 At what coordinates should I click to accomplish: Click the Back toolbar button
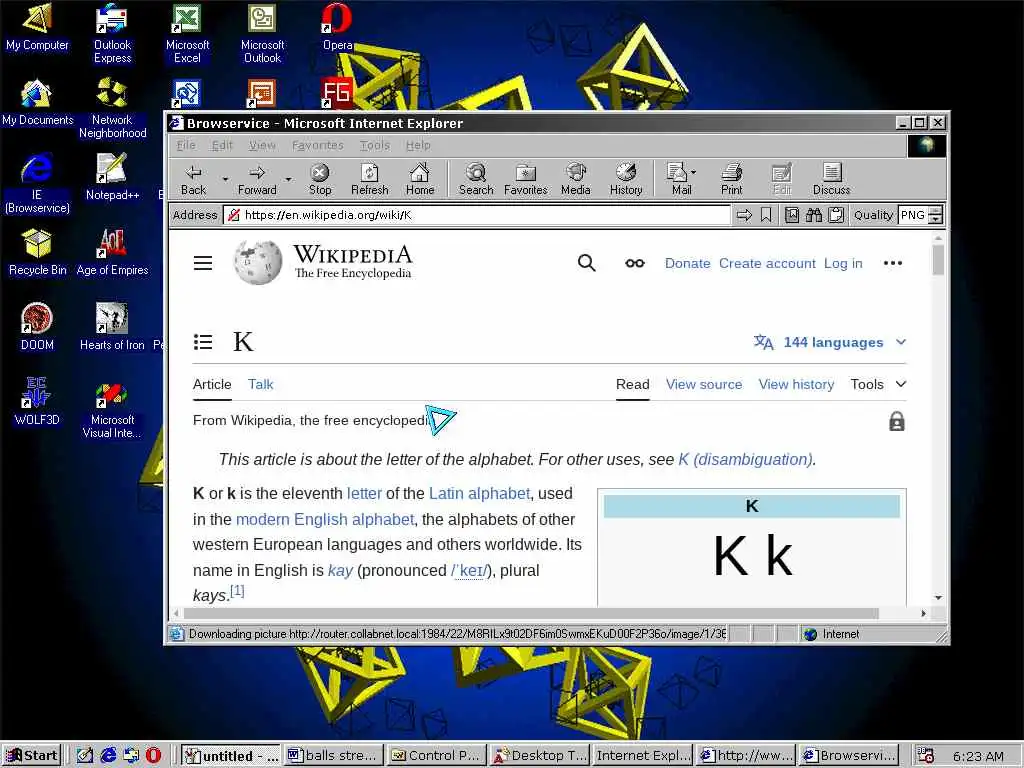[x=193, y=180]
